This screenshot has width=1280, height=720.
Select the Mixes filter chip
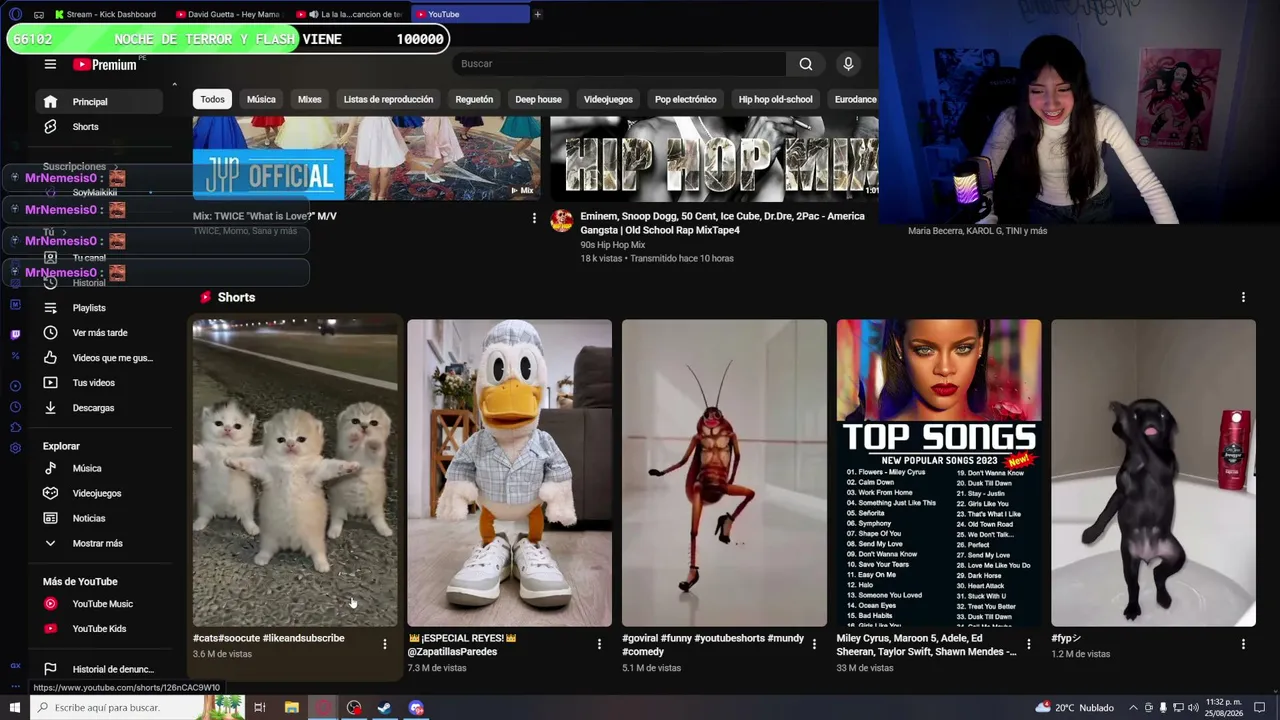310,99
